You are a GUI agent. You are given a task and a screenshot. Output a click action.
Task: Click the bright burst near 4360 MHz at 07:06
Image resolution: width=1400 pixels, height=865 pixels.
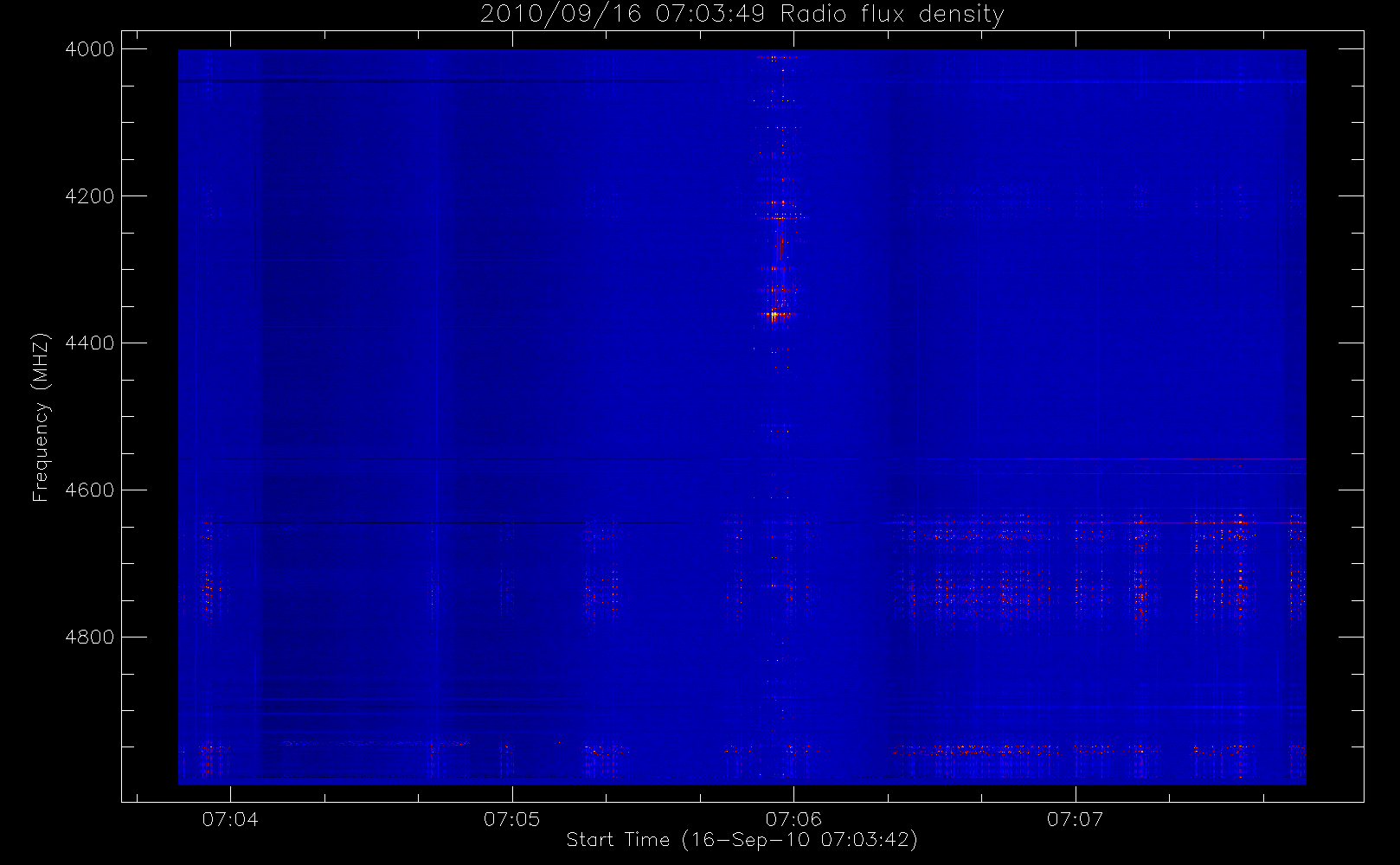coord(774,315)
